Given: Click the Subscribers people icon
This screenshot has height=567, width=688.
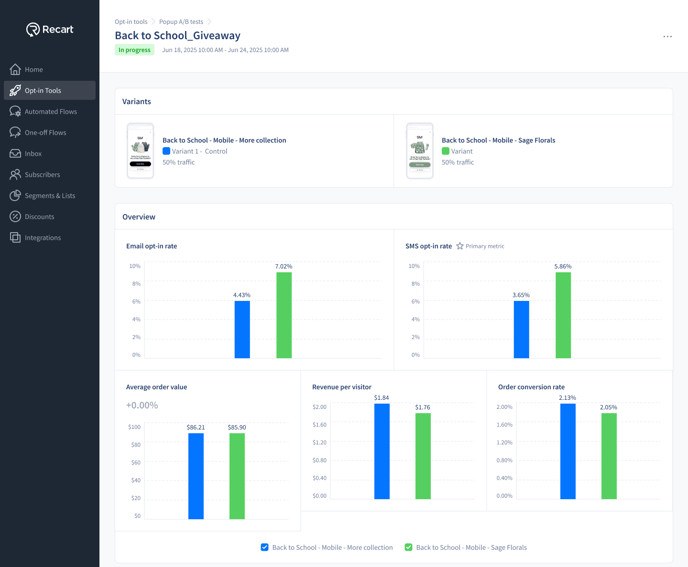Looking at the screenshot, I should pyautogui.click(x=15, y=175).
